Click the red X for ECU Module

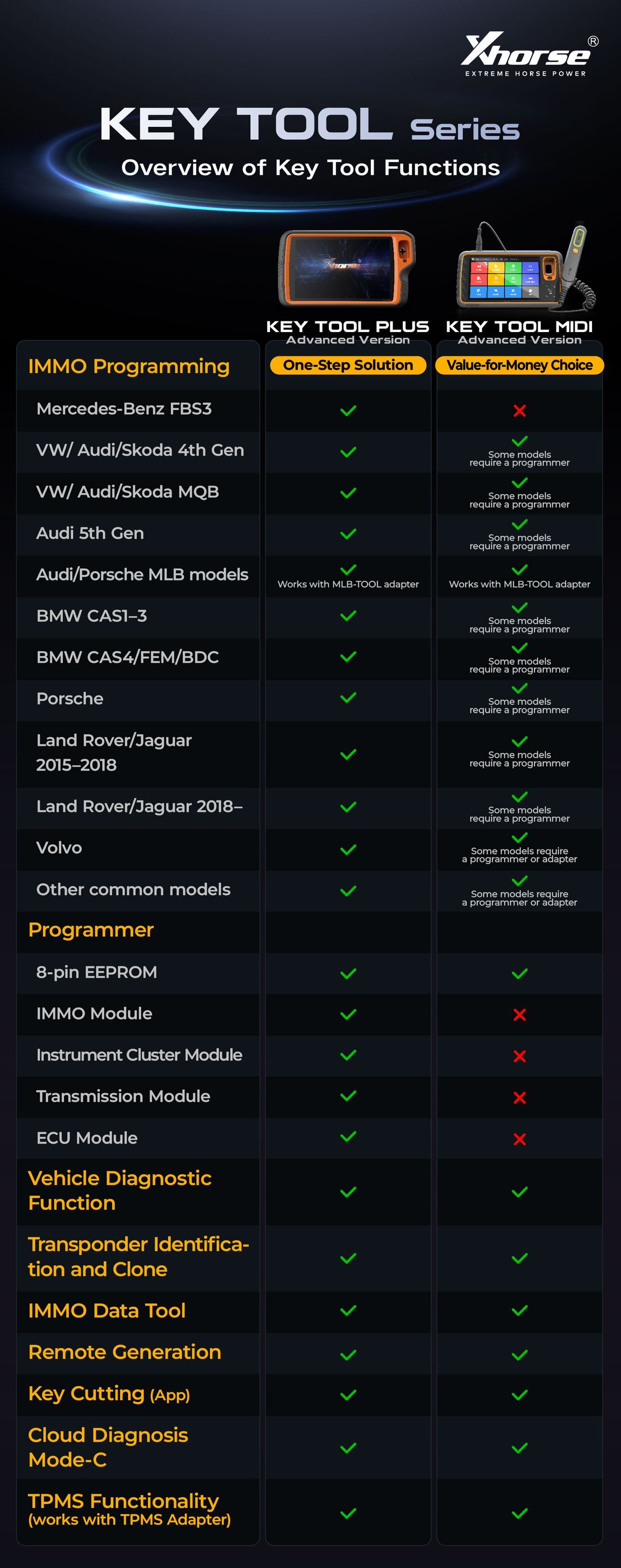click(519, 1139)
